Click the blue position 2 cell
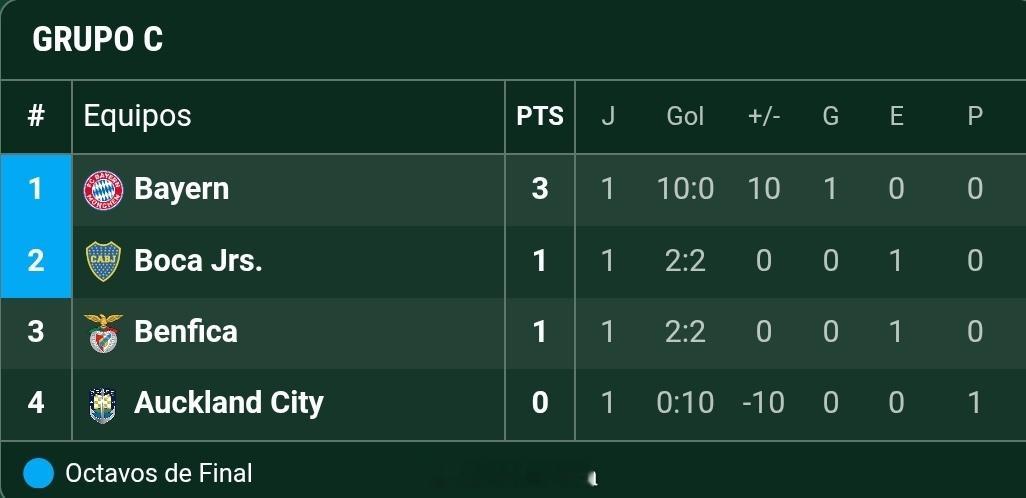The width and height of the screenshot is (1026, 498). click(36, 261)
